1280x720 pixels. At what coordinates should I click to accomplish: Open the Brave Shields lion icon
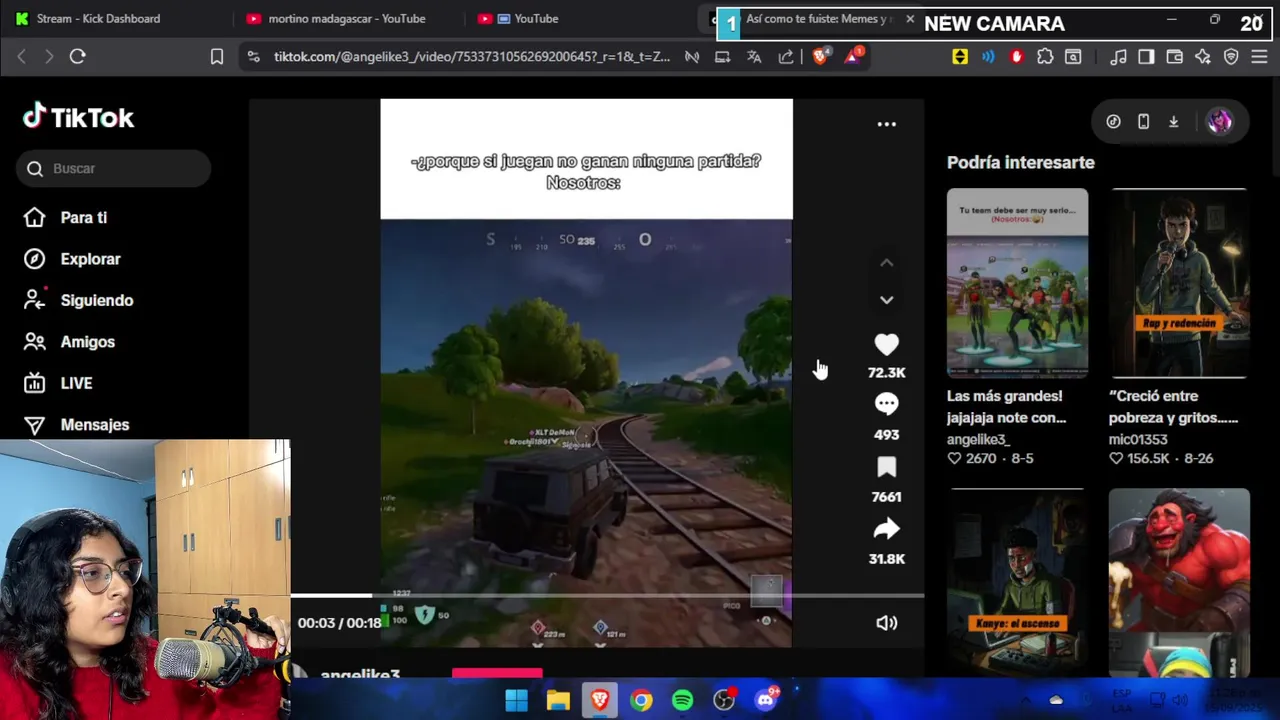point(820,57)
